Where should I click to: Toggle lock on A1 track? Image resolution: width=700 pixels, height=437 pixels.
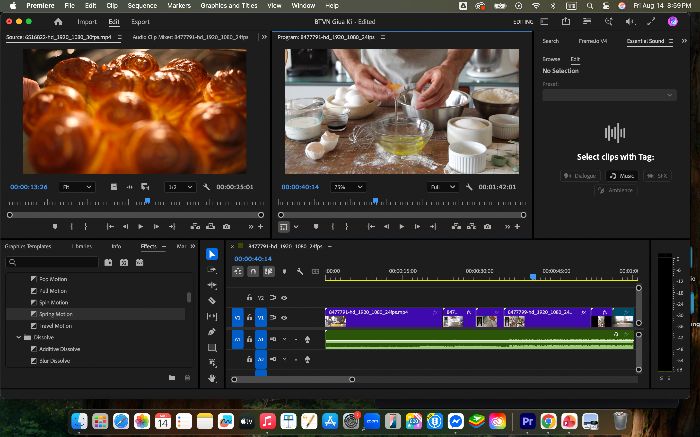pos(250,339)
